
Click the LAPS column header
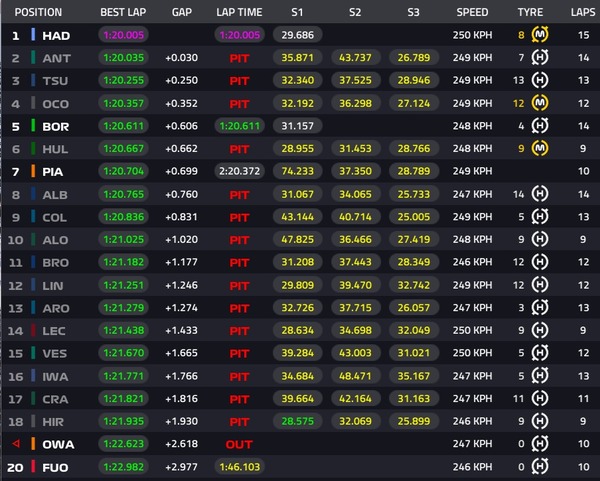pyautogui.click(x=582, y=12)
